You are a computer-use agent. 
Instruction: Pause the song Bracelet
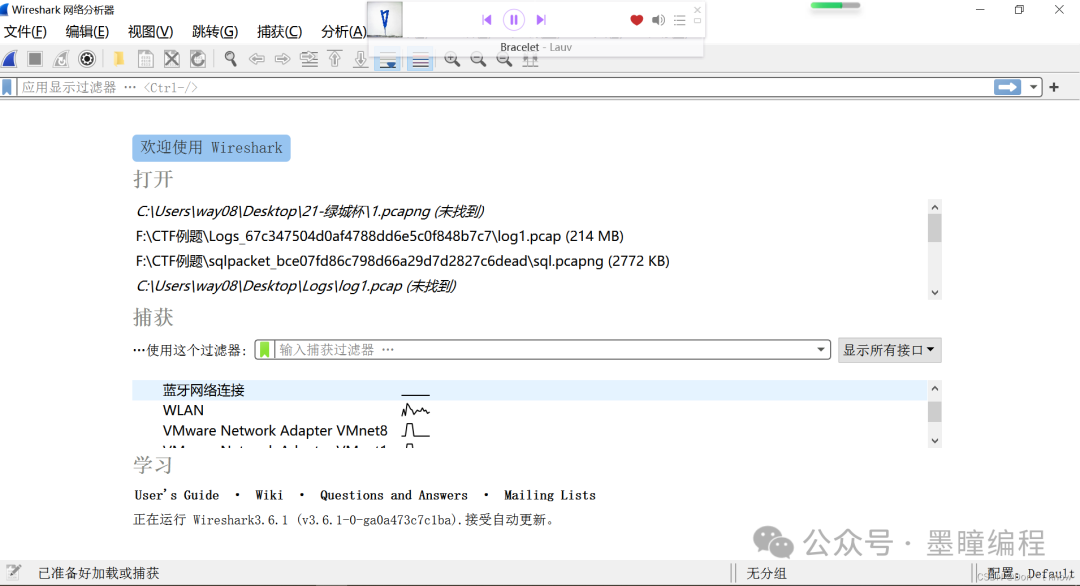[513, 20]
